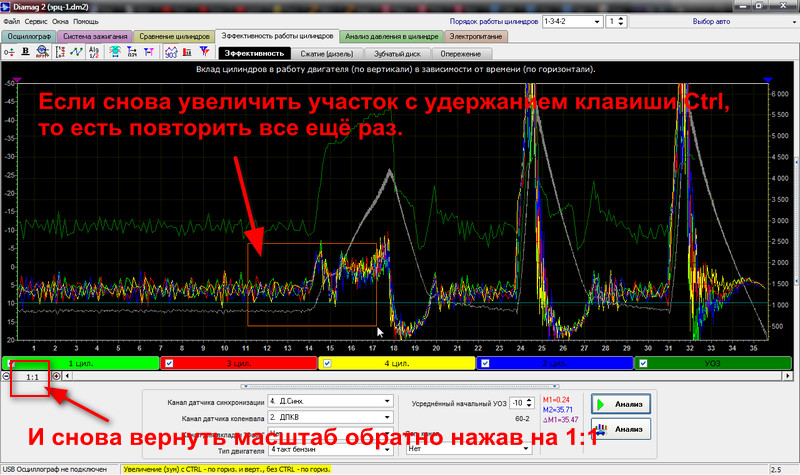Viewport: 800px width, 475px height.
Task: Click the RPM magnifier toolbar icon
Action: [x=42, y=52]
